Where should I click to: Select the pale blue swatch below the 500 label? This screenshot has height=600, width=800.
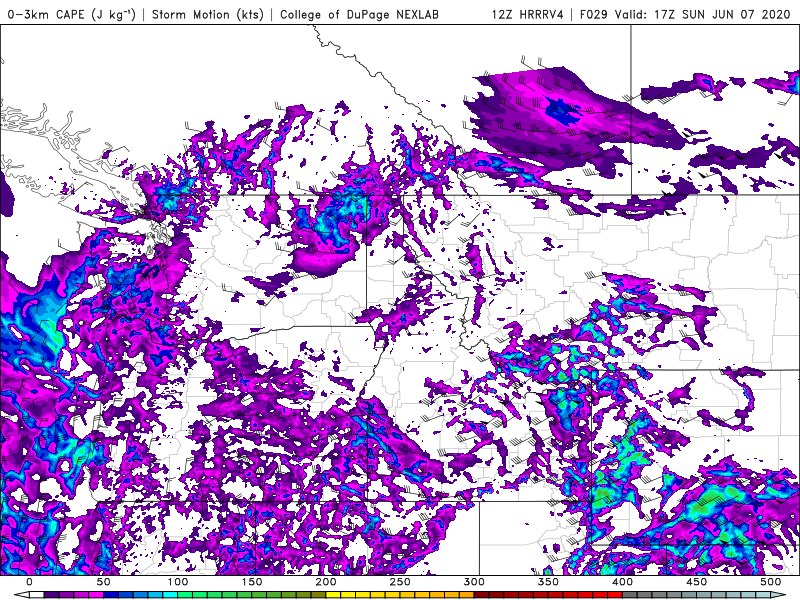pos(763,594)
